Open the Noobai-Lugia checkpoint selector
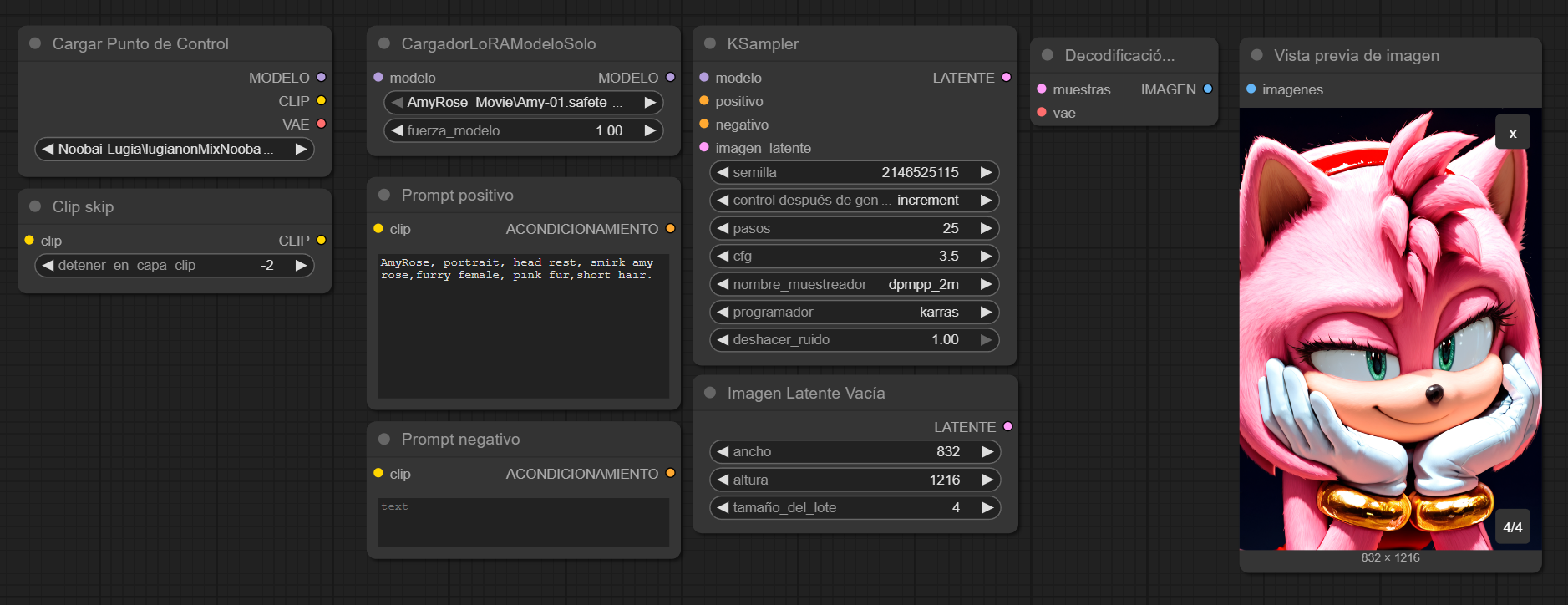Screen dimensions: 1568x605 click(175, 149)
